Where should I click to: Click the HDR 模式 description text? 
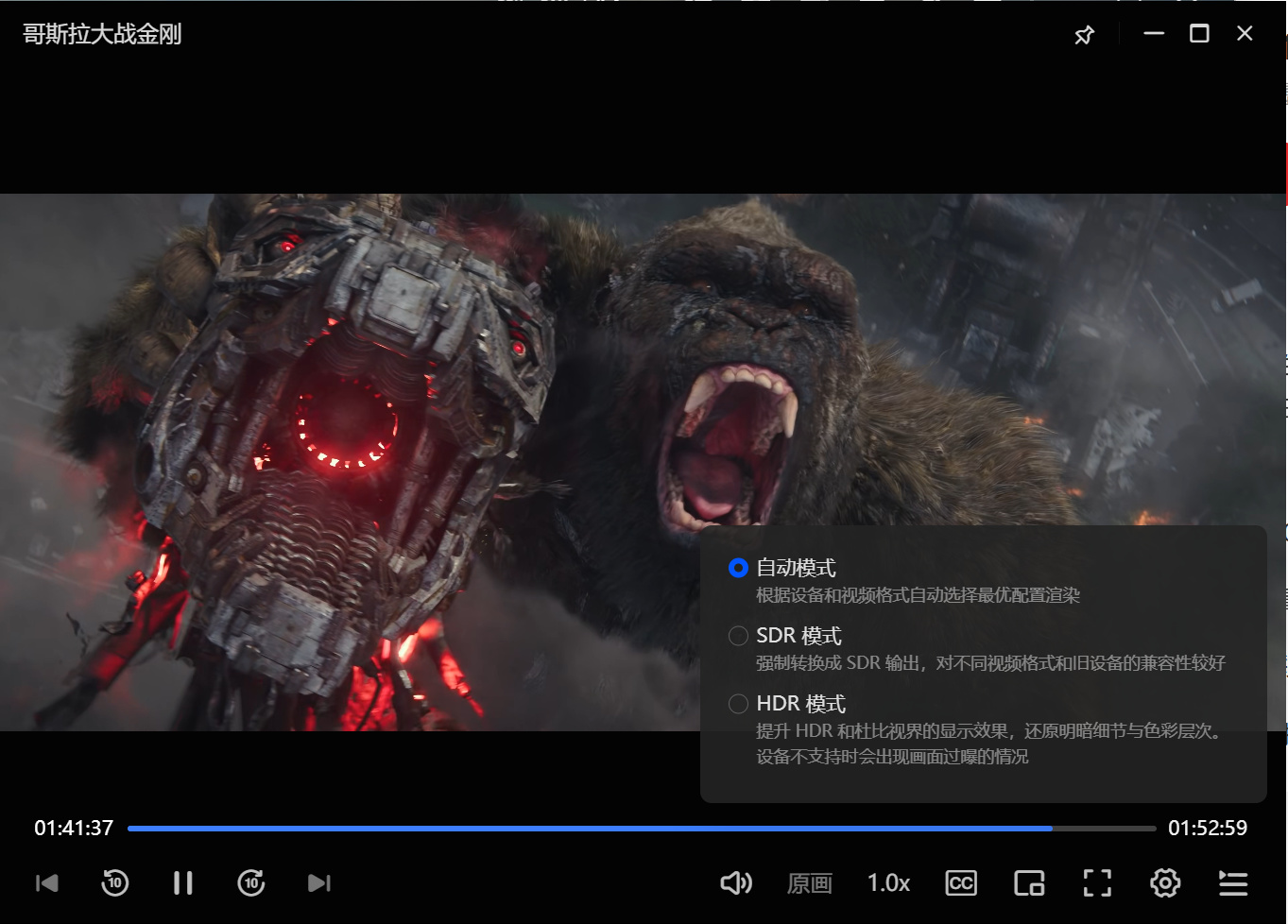point(989,744)
